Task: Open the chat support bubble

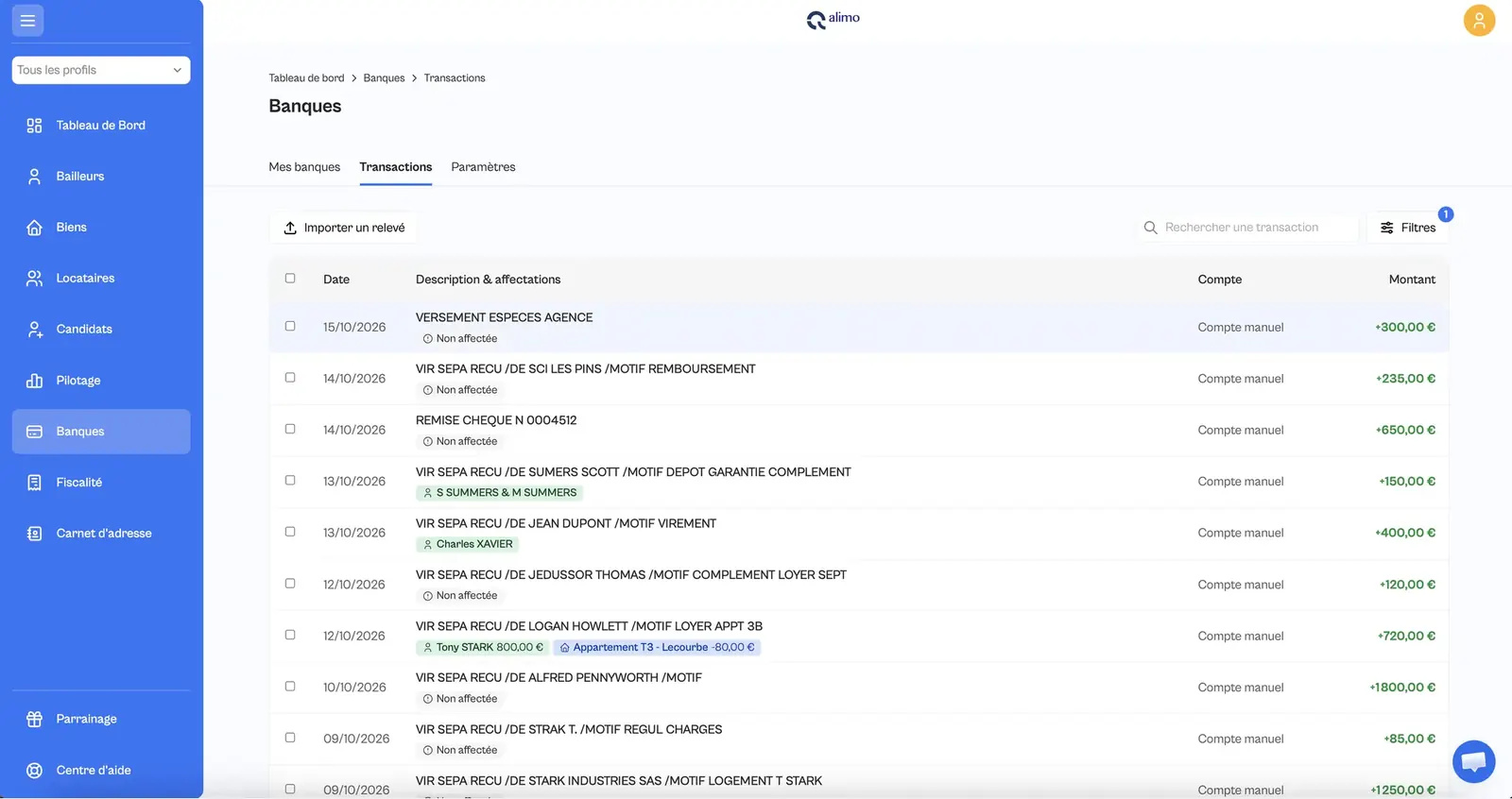Action: coord(1473,761)
